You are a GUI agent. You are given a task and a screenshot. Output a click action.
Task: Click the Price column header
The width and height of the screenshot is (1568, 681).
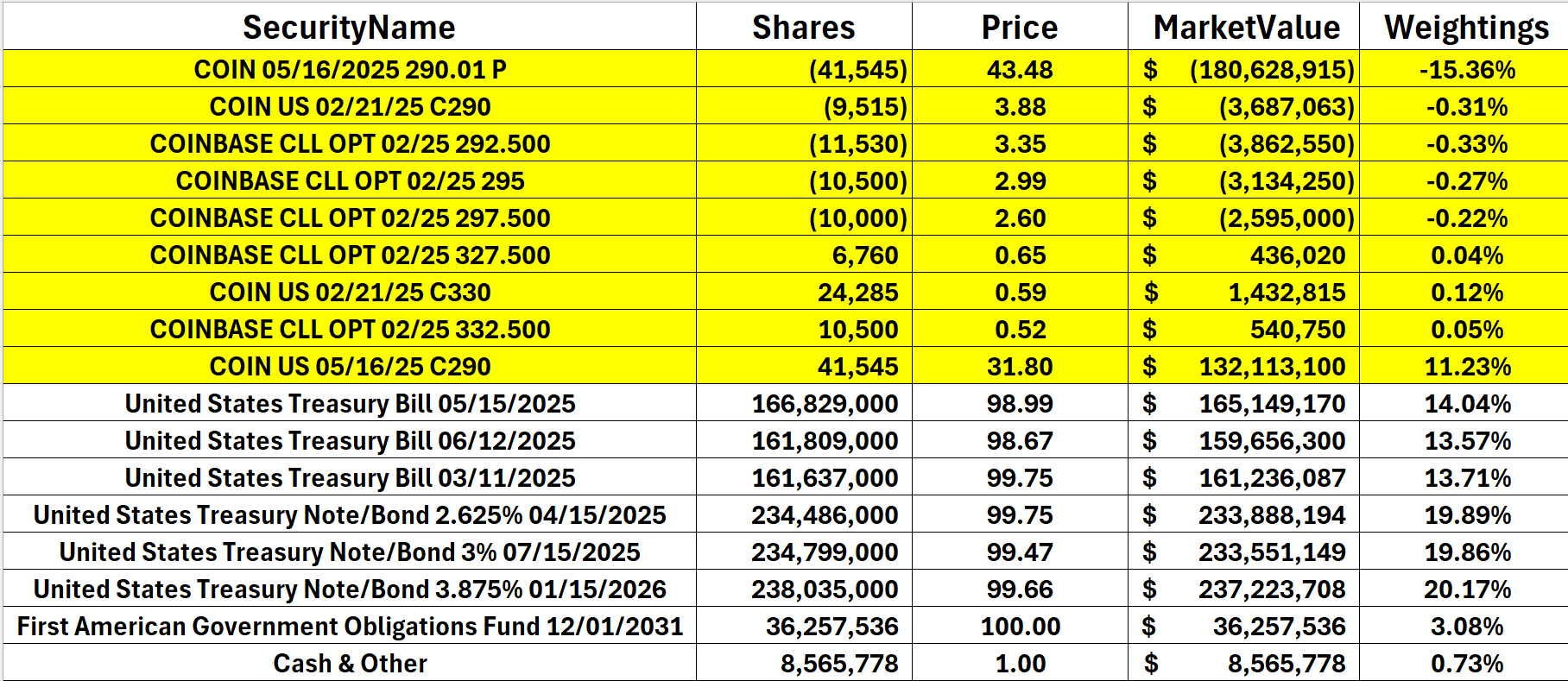coord(1019,28)
